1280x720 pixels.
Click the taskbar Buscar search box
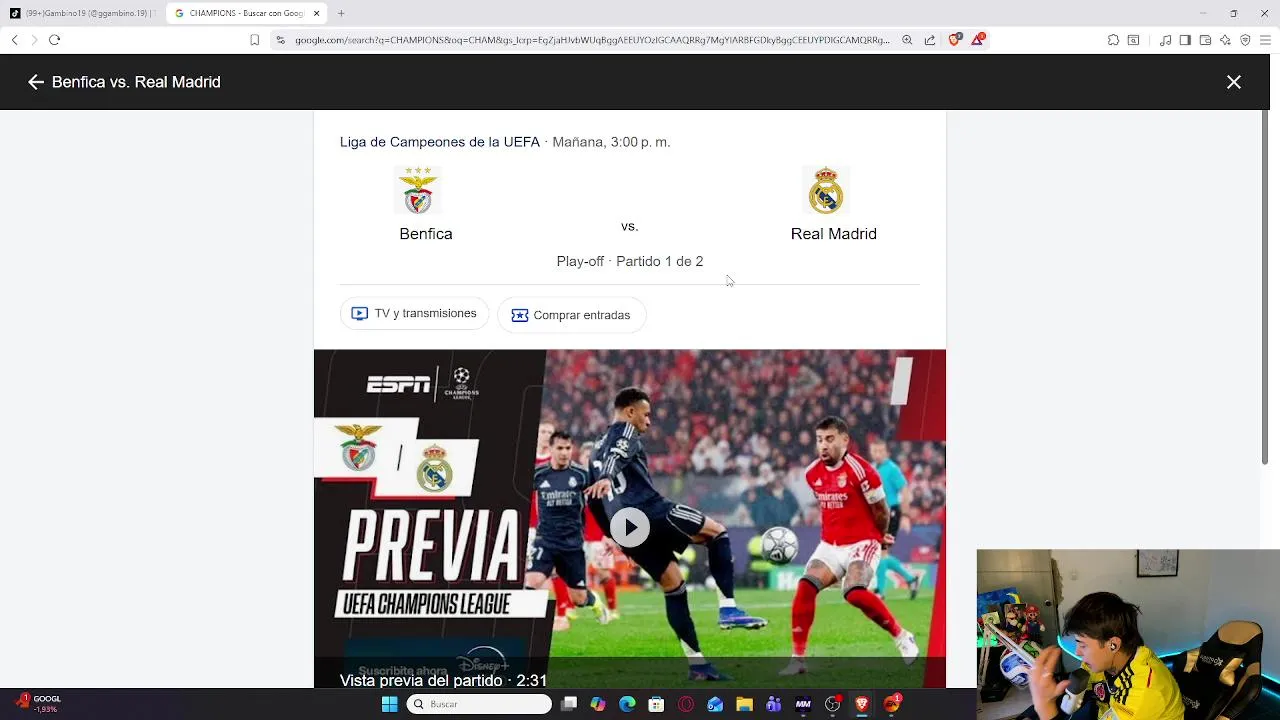pos(479,704)
